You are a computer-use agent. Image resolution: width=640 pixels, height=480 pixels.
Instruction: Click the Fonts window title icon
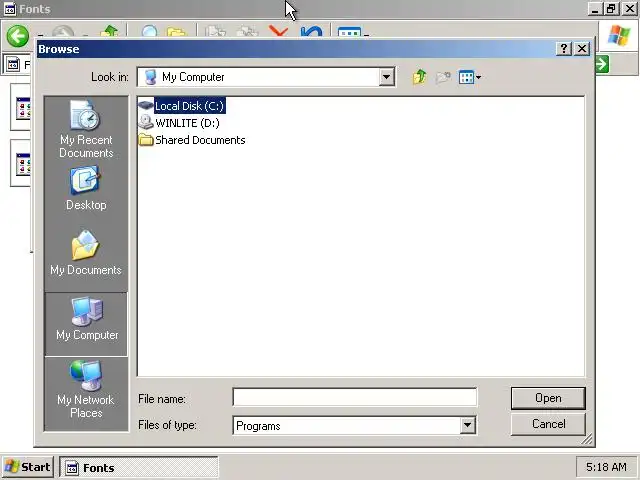(x=10, y=9)
